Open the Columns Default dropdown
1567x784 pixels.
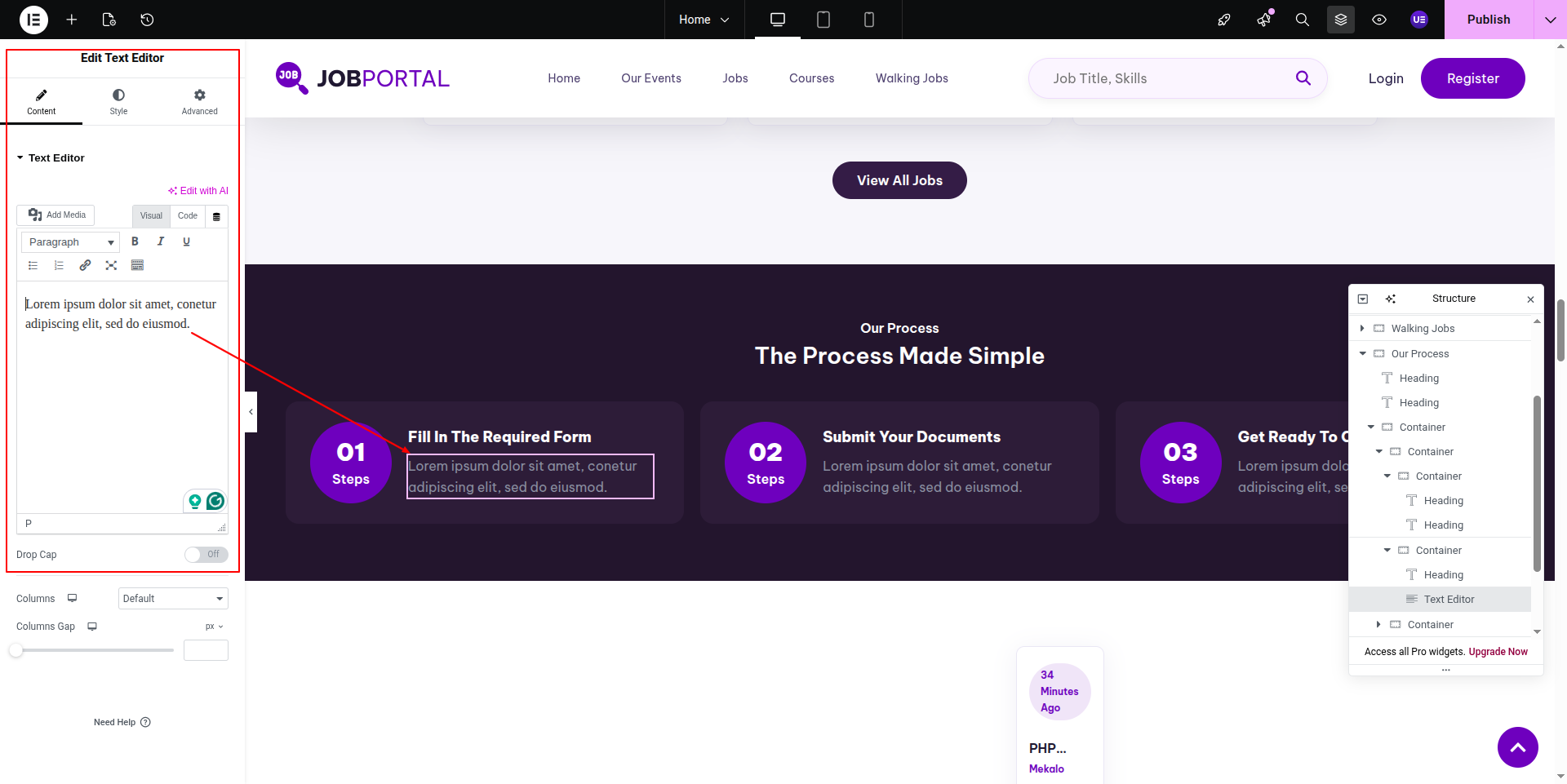[173, 599]
